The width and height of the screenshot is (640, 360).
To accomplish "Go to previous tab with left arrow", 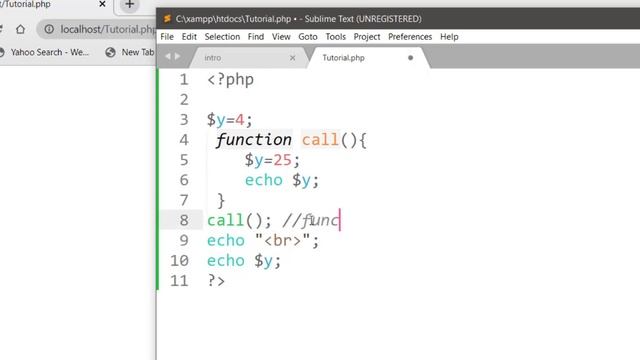I will [168, 56].
